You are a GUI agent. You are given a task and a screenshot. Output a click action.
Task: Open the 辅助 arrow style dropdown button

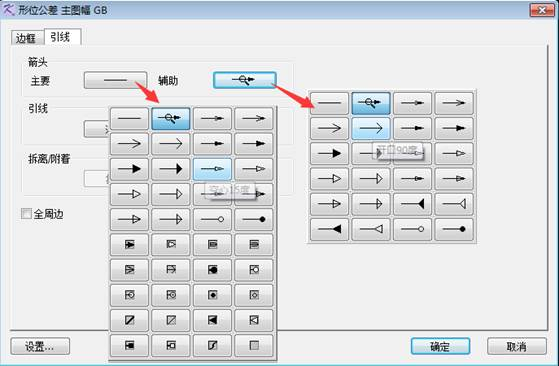(x=245, y=80)
